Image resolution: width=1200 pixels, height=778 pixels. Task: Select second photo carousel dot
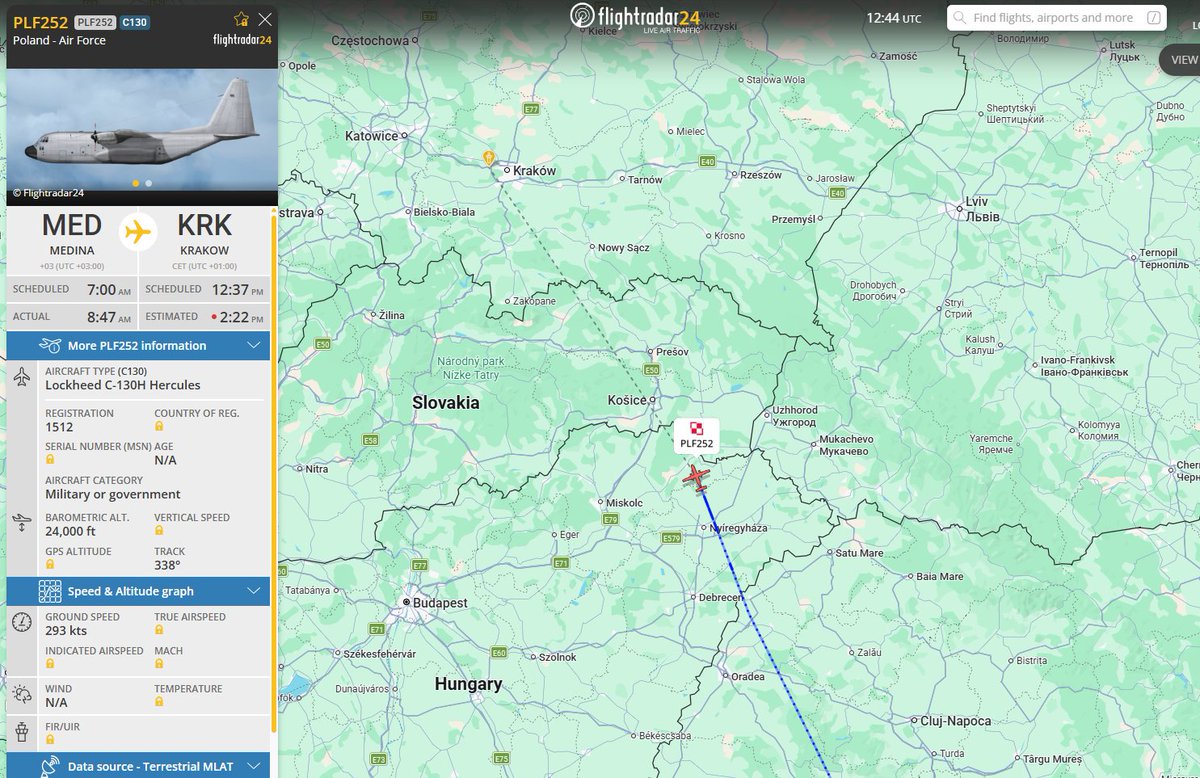click(x=149, y=183)
